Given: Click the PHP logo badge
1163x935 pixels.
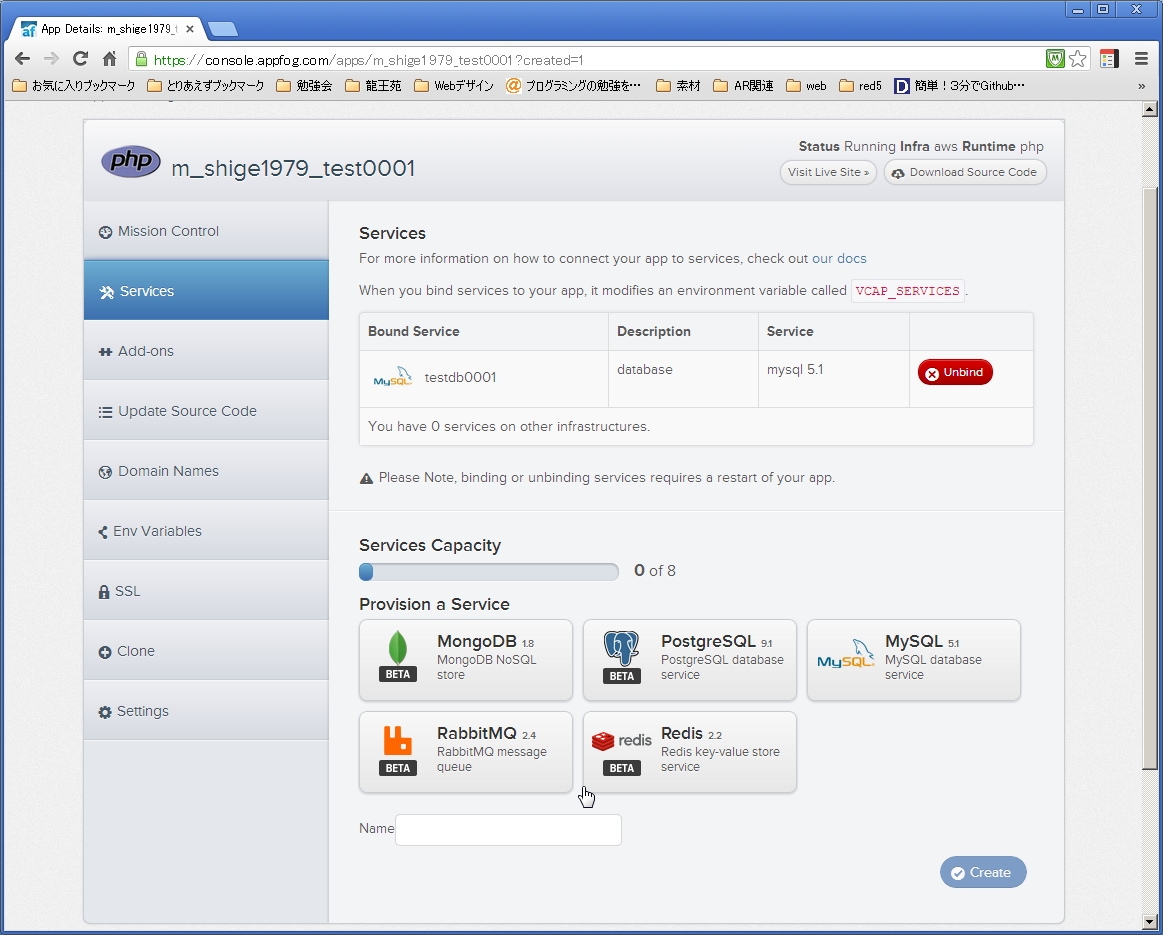Looking at the screenshot, I should coord(131,162).
